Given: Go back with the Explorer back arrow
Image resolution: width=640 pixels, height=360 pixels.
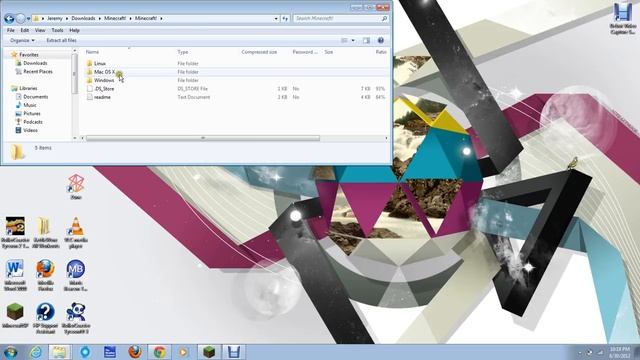Looking at the screenshot, I should click(x=9, y=18).
